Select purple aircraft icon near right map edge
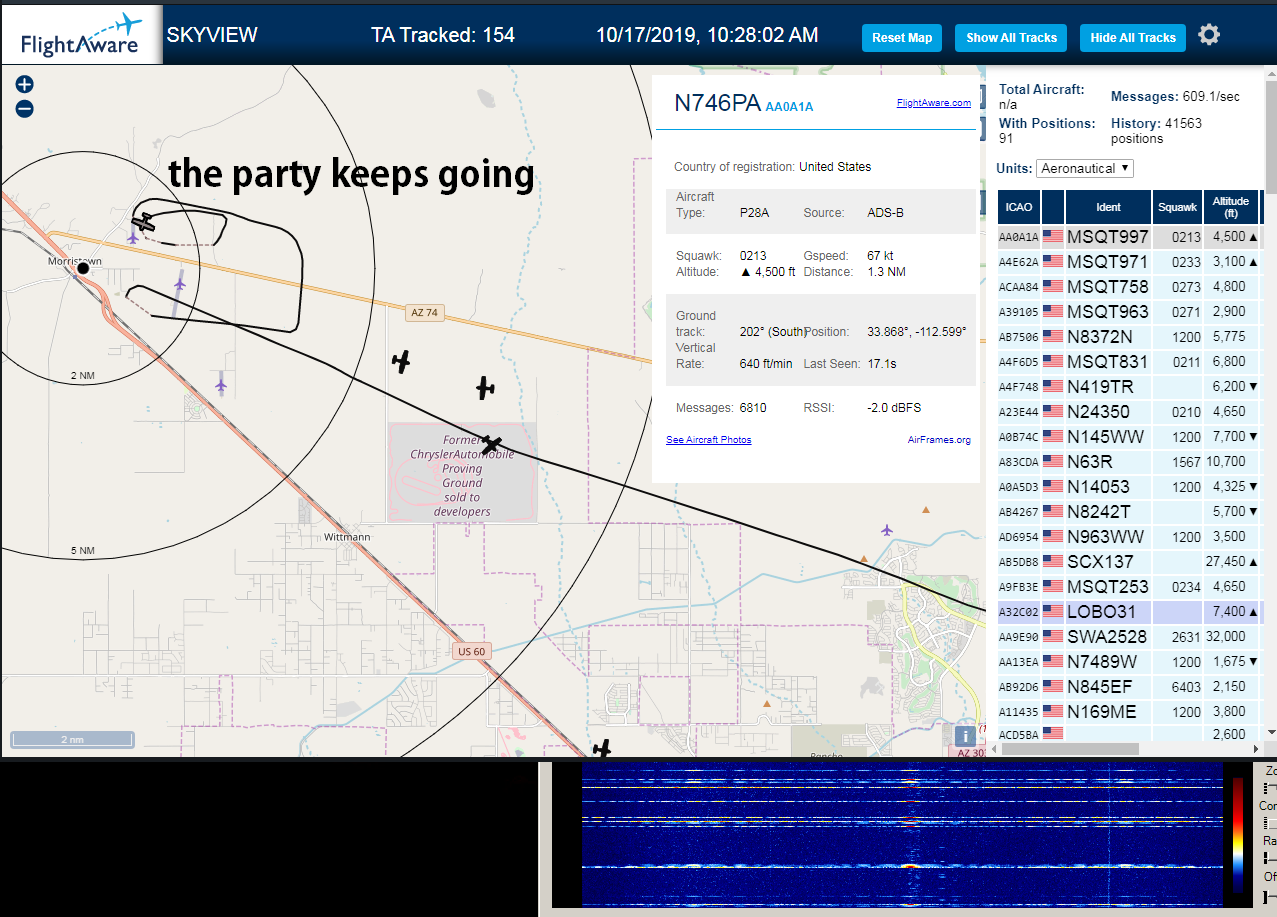 pyautogui.click(x=887, y=529)
